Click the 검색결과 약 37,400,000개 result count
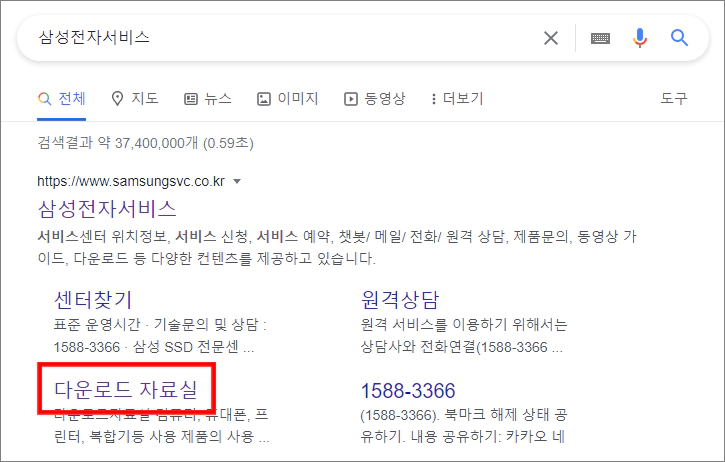This screenshot has height=462, width=725. pos(146,143)
